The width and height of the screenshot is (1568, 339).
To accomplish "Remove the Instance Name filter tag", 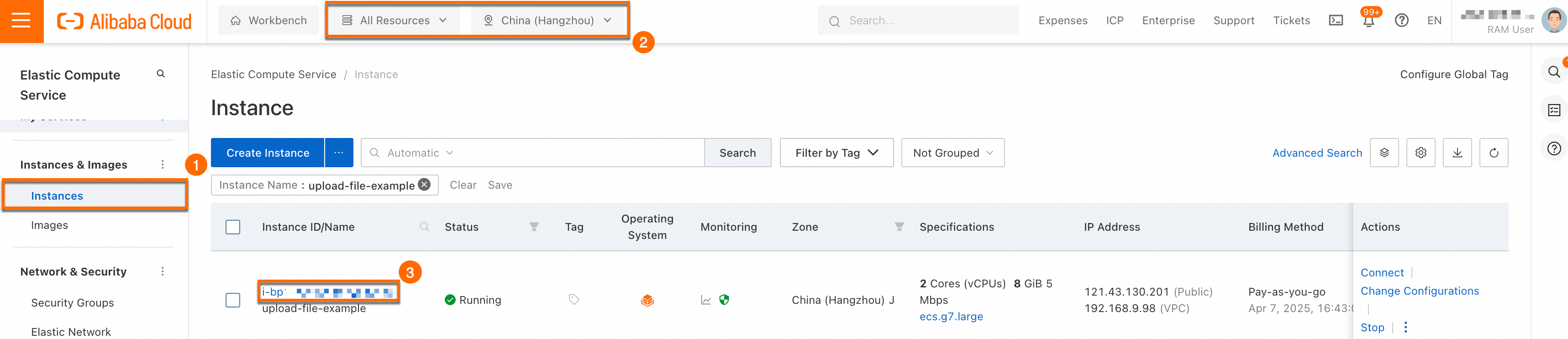I will pyautogui.click(x=424, y=185).
